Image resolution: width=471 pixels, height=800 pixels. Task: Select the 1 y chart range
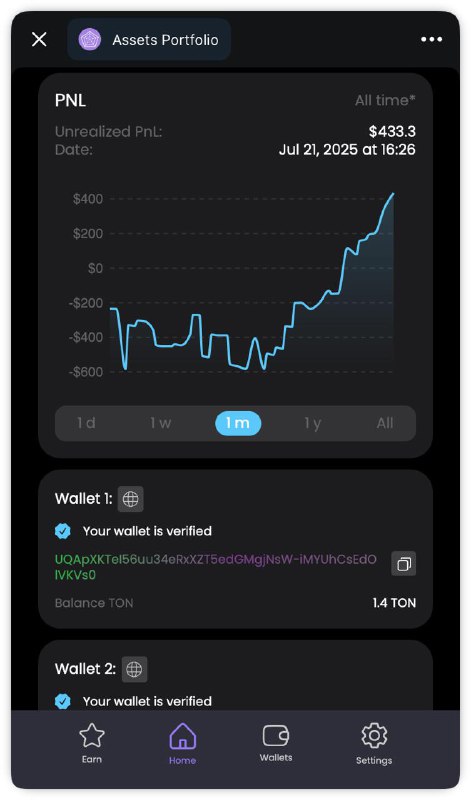click(x=312, y=423)
